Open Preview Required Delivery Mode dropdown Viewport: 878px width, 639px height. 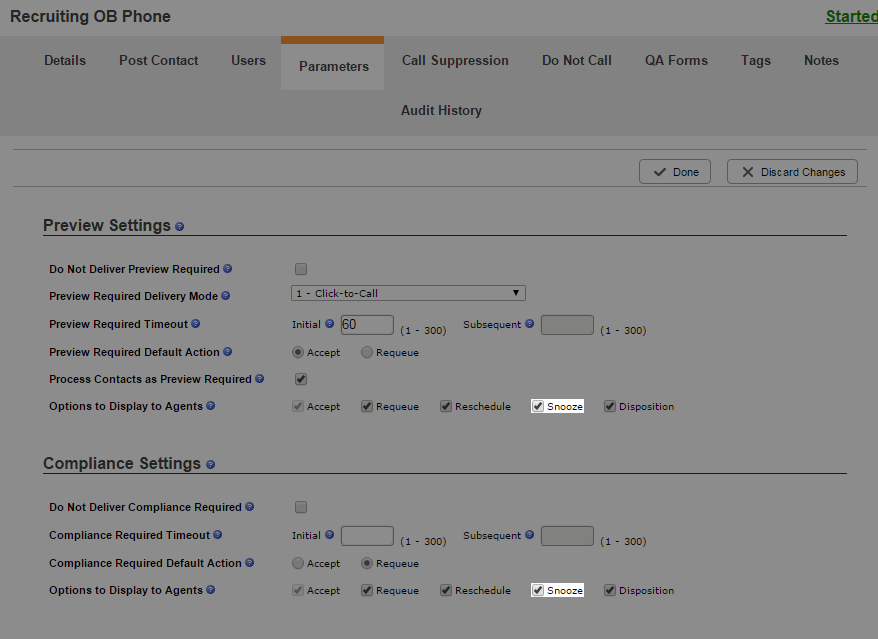coord(408,293)
